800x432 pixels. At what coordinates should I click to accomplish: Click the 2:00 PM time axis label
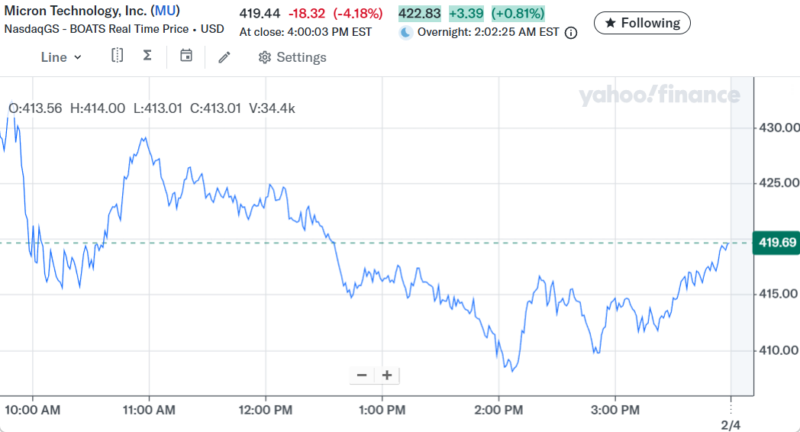(x=499, y=410)
